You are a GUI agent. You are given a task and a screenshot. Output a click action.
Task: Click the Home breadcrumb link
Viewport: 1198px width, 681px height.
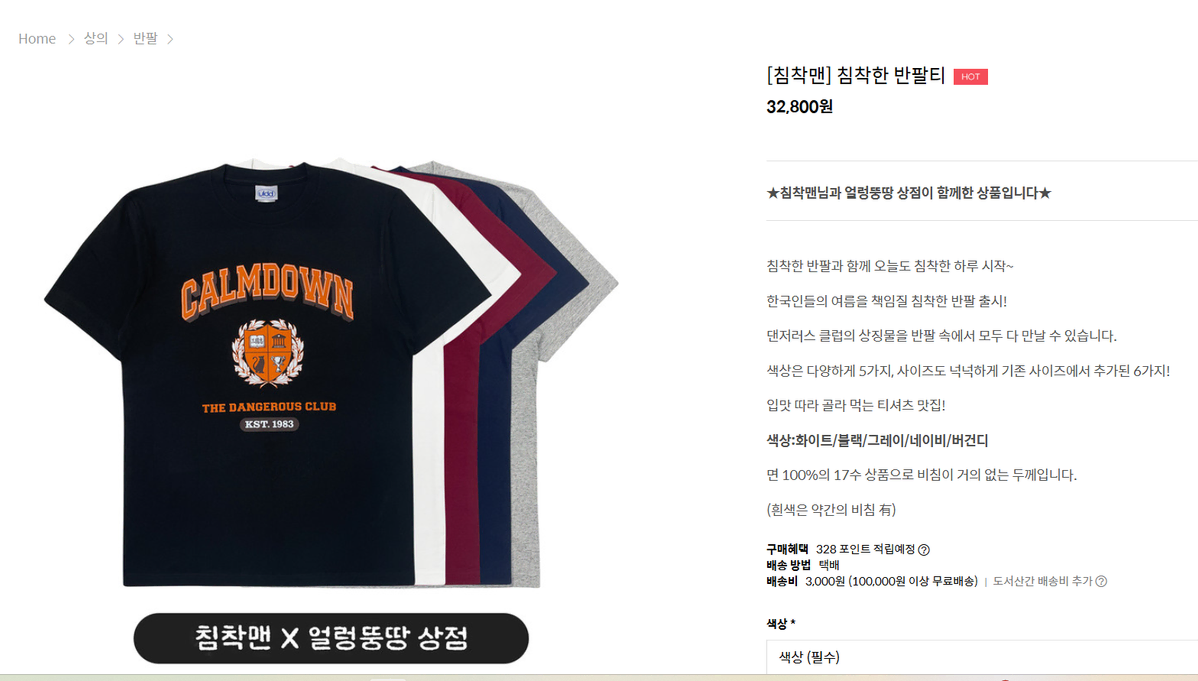37,39
